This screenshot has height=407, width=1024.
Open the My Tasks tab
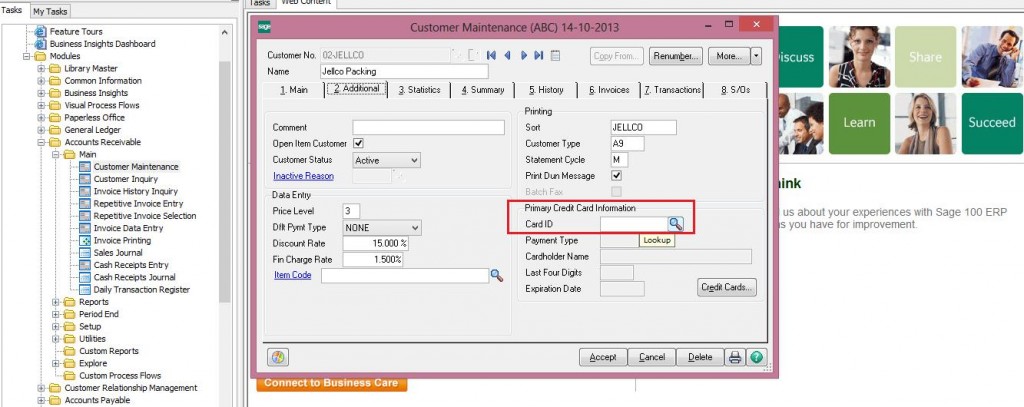click(50, 11)
